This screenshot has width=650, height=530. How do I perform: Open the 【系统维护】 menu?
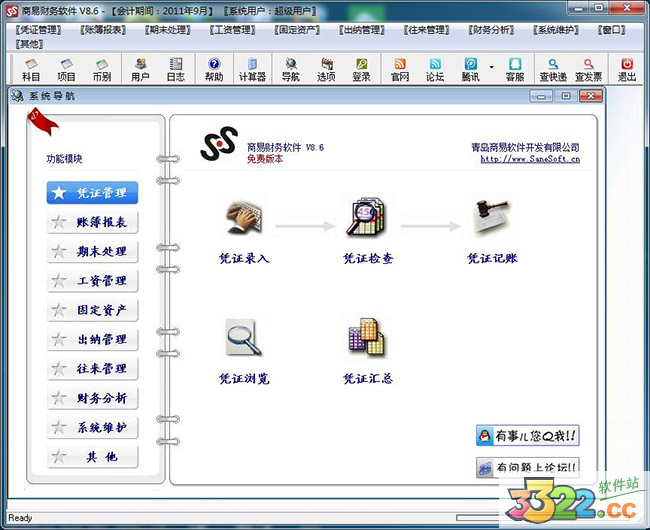(555, 30)
